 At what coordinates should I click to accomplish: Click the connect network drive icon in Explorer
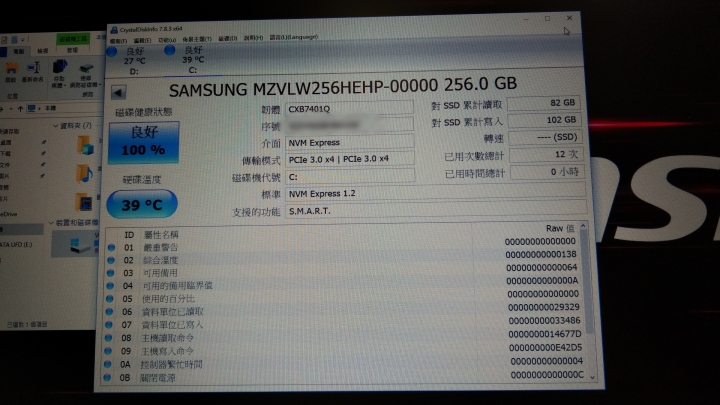pos(85,75)
